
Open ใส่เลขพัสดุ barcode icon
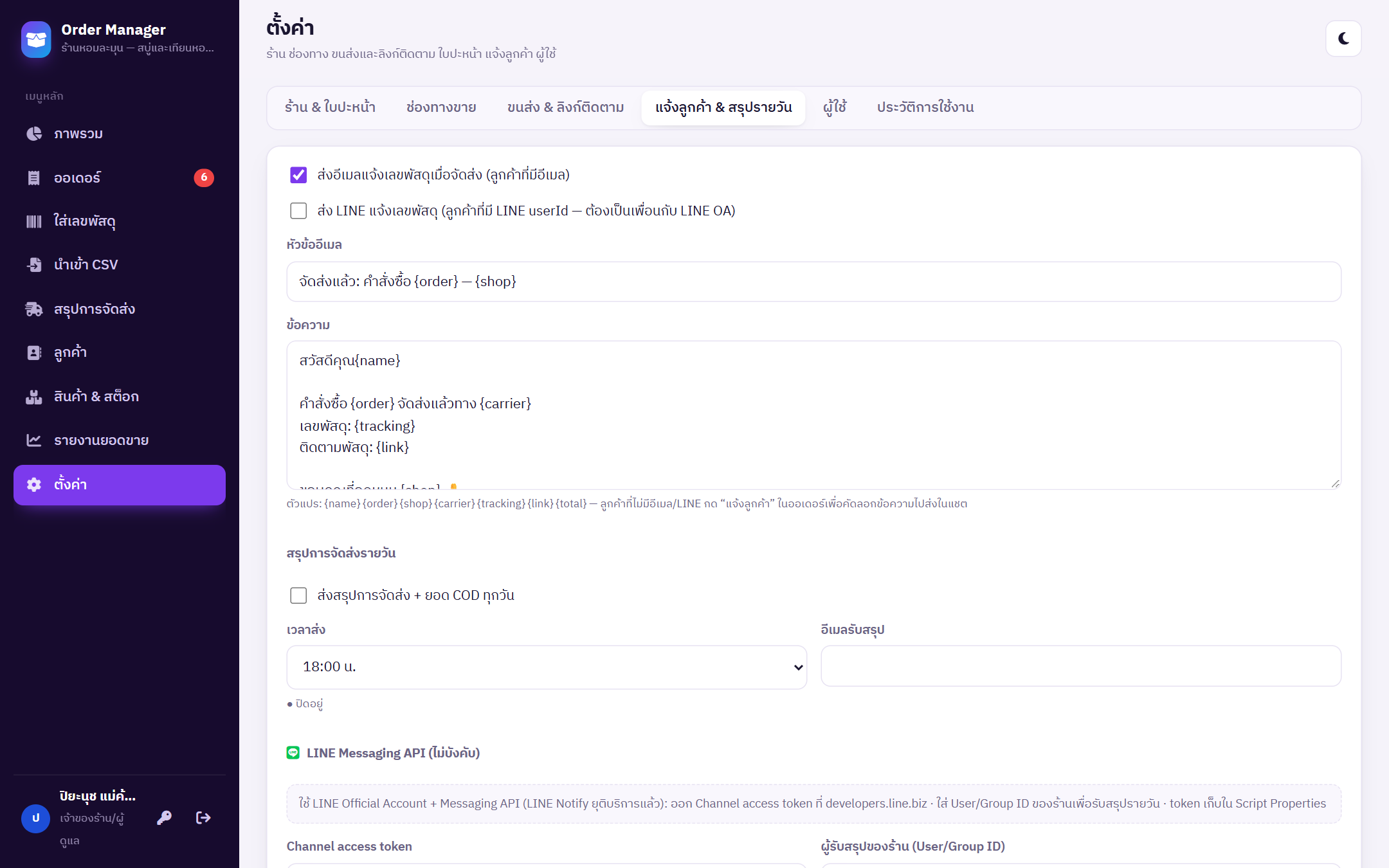[34, 221]
